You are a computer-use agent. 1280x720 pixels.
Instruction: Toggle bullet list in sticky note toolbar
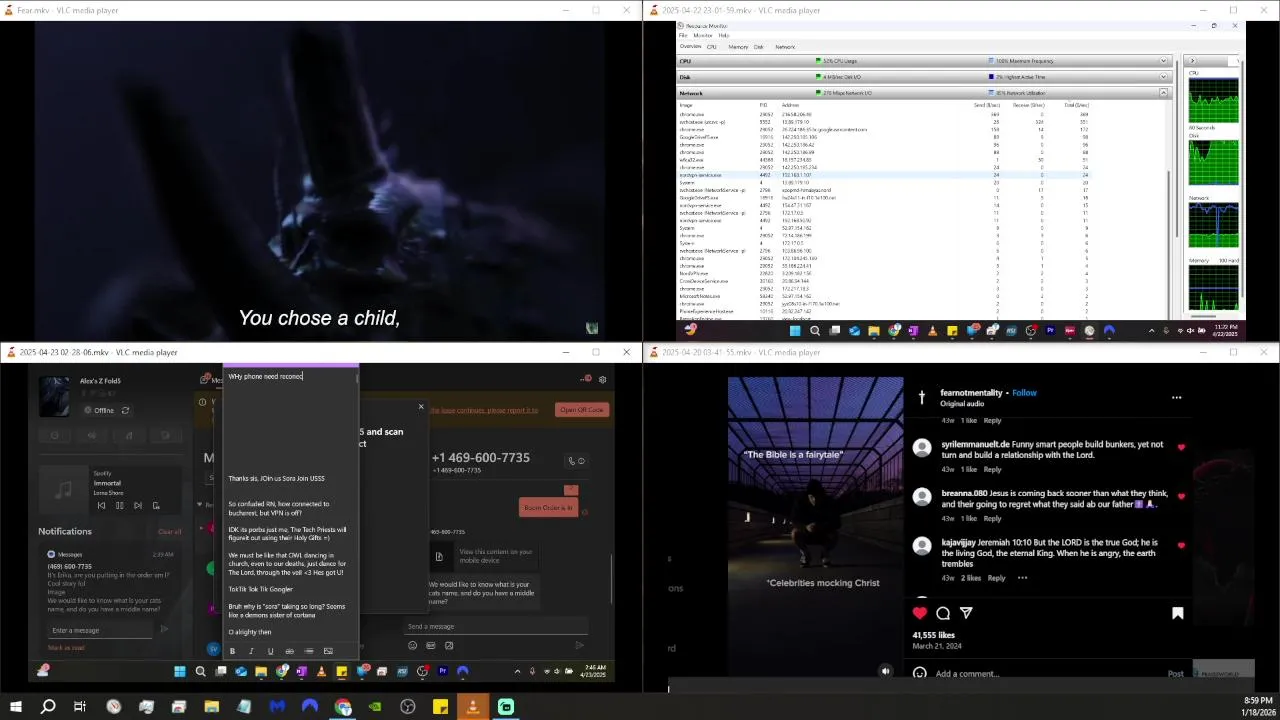[309, 651]
